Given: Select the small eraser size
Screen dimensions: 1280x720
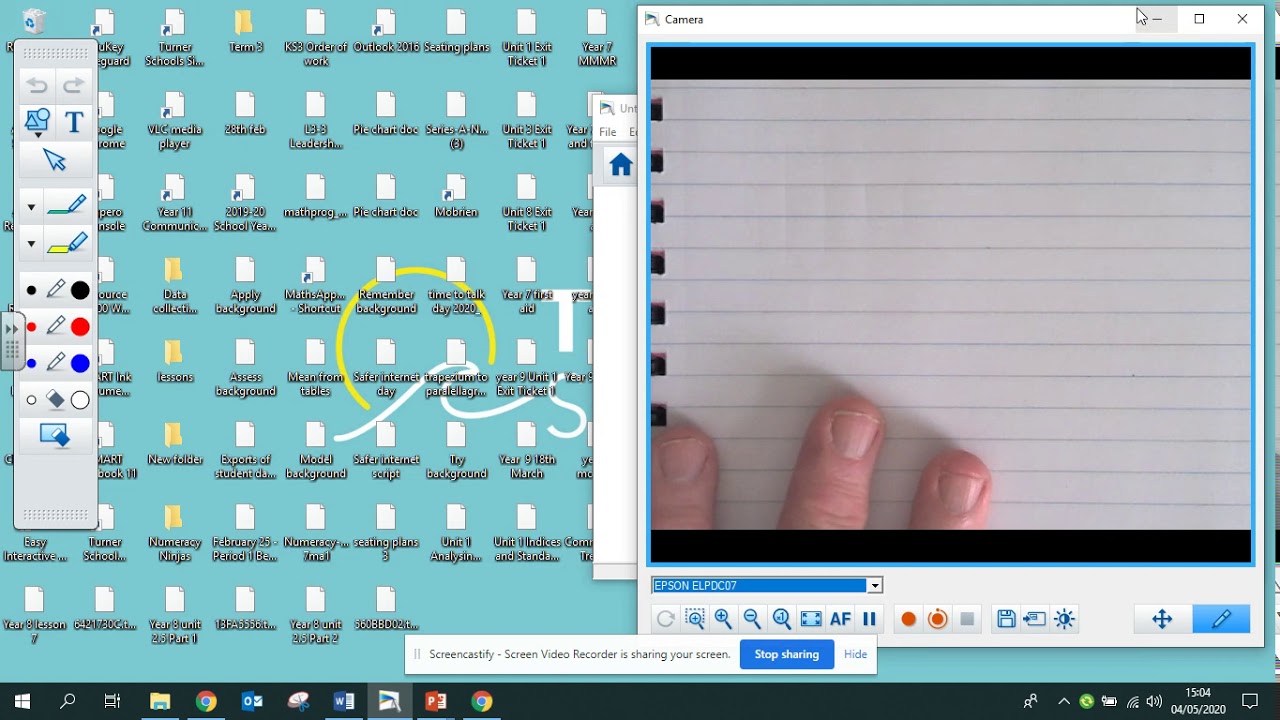Looking at the screenshot, I should tap(32, 400).
